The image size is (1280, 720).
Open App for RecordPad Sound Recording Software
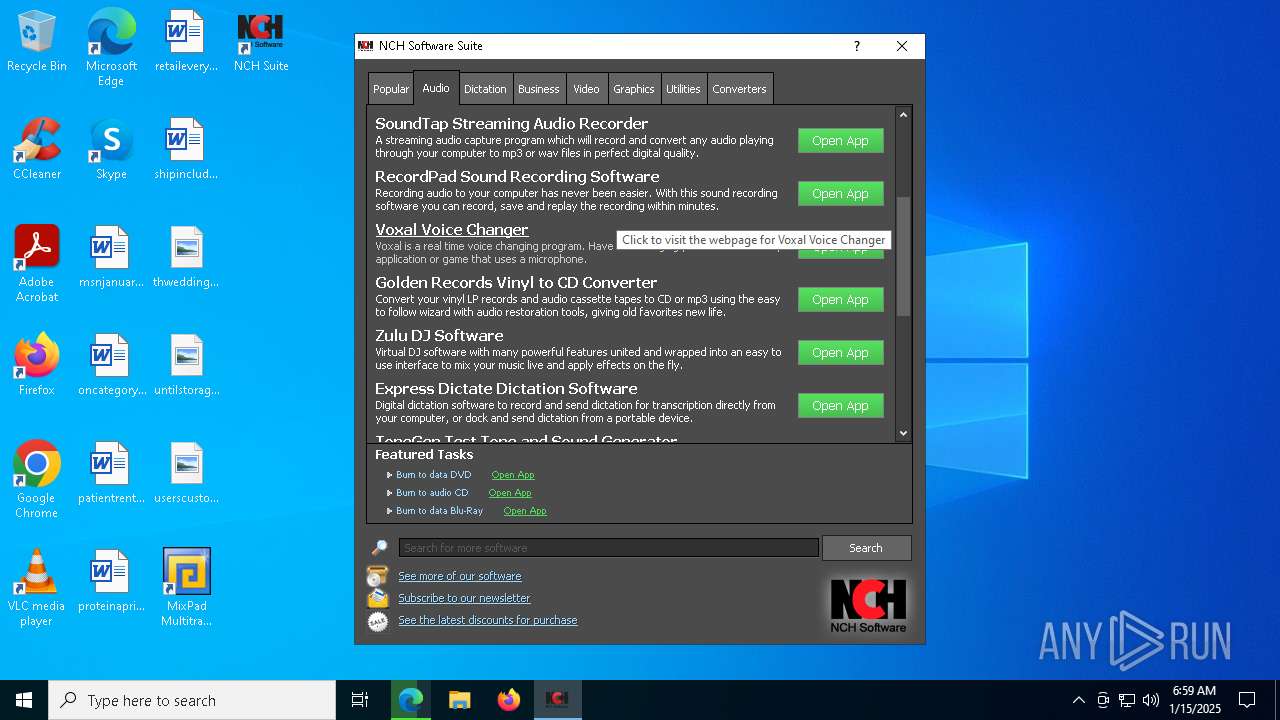click(x=840, y=194)
